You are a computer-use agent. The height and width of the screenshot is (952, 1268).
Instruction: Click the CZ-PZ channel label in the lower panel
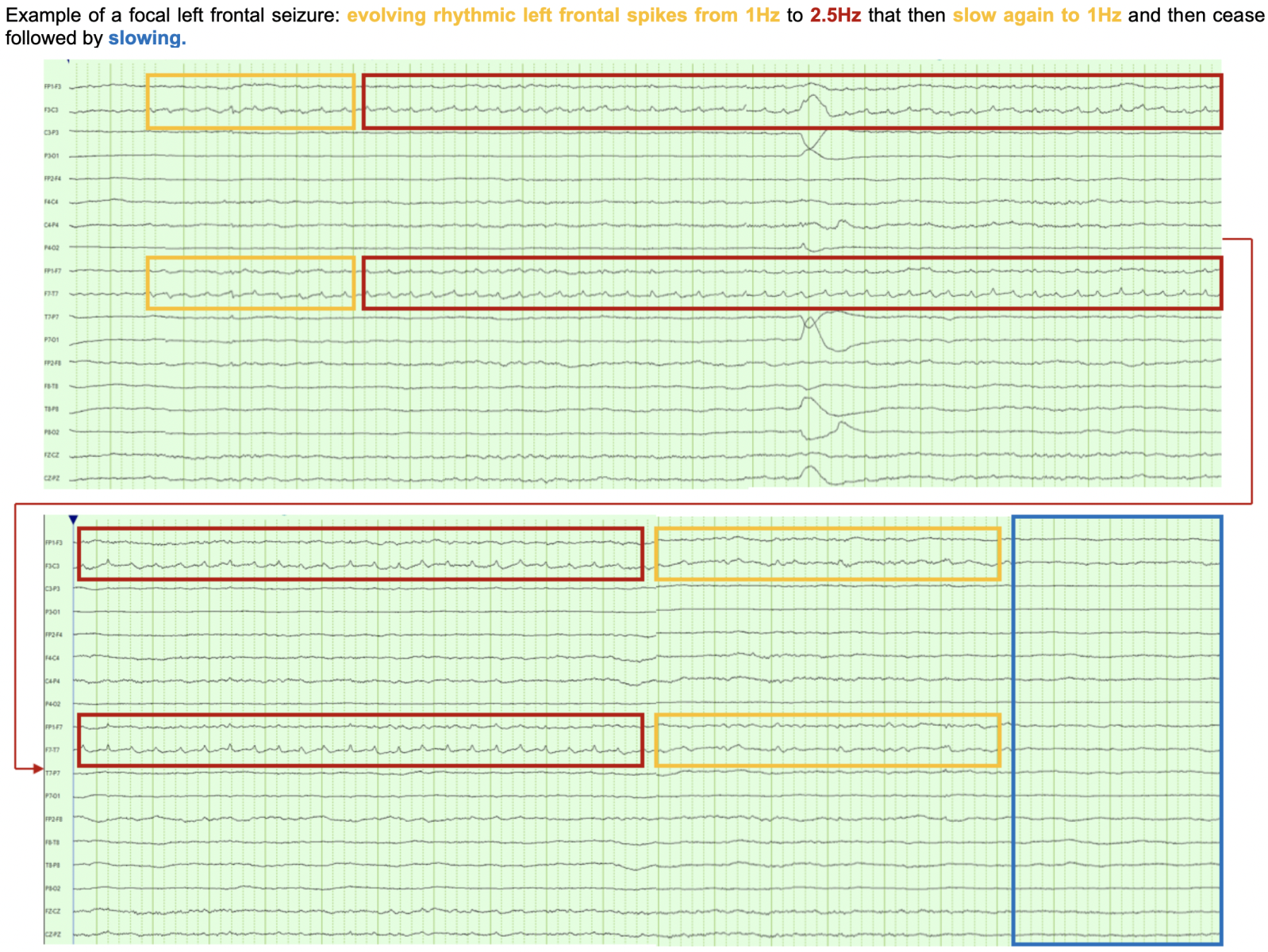[x=52, y=935]
